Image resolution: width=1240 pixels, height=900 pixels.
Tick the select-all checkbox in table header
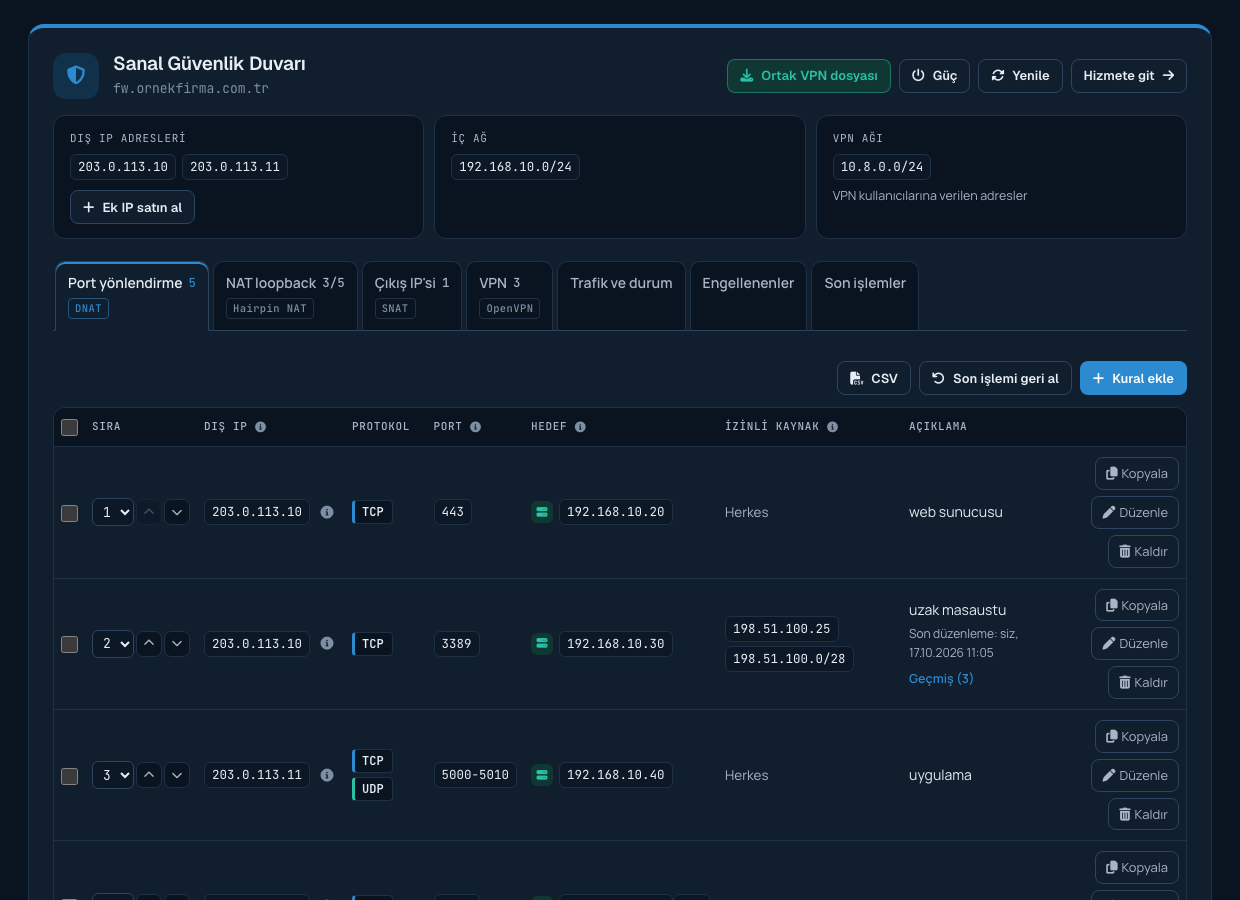pyautogui.click(x=70, y=427)
